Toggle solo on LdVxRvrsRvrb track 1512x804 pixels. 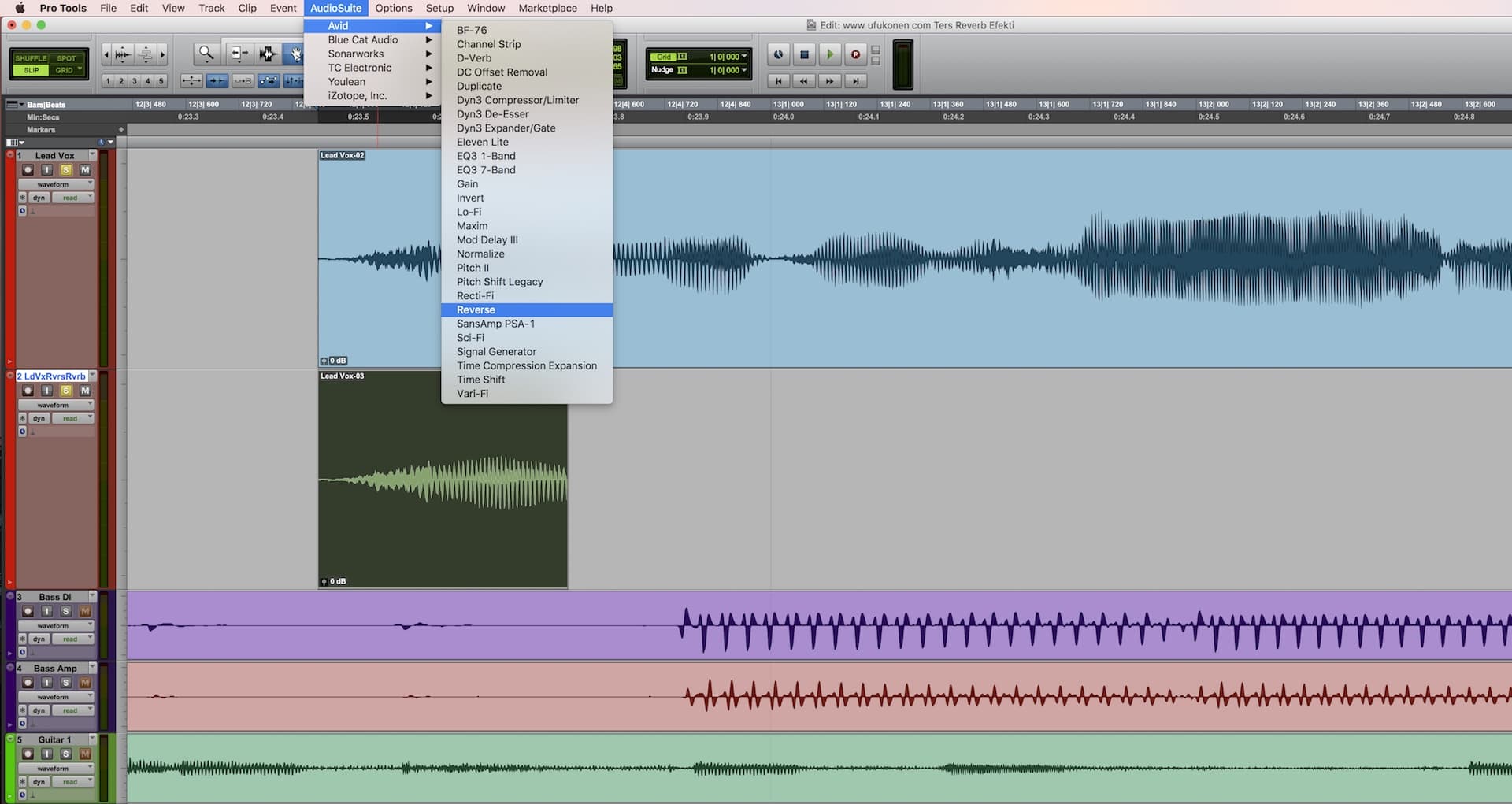tap(66, 391)
